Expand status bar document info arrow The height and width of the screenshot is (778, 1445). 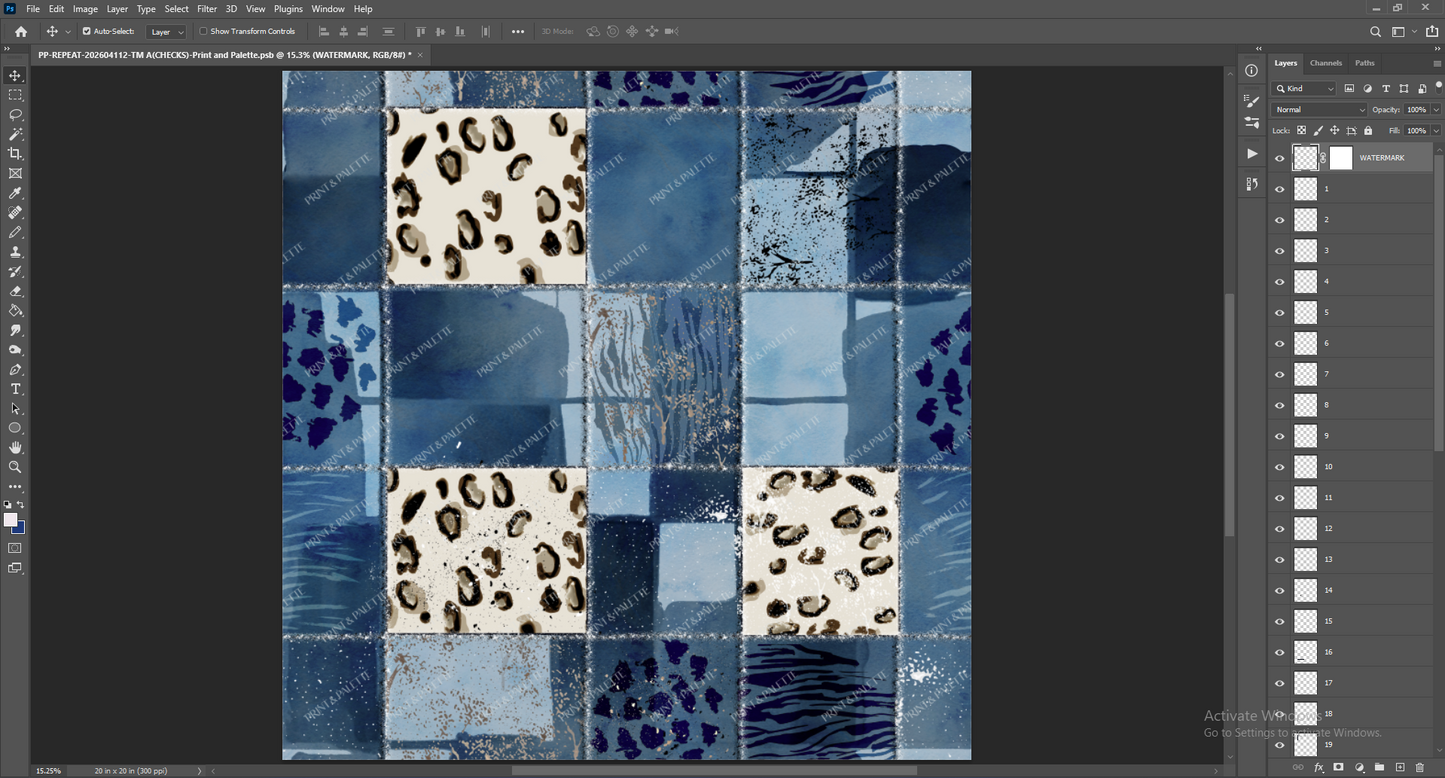point(199,771)
